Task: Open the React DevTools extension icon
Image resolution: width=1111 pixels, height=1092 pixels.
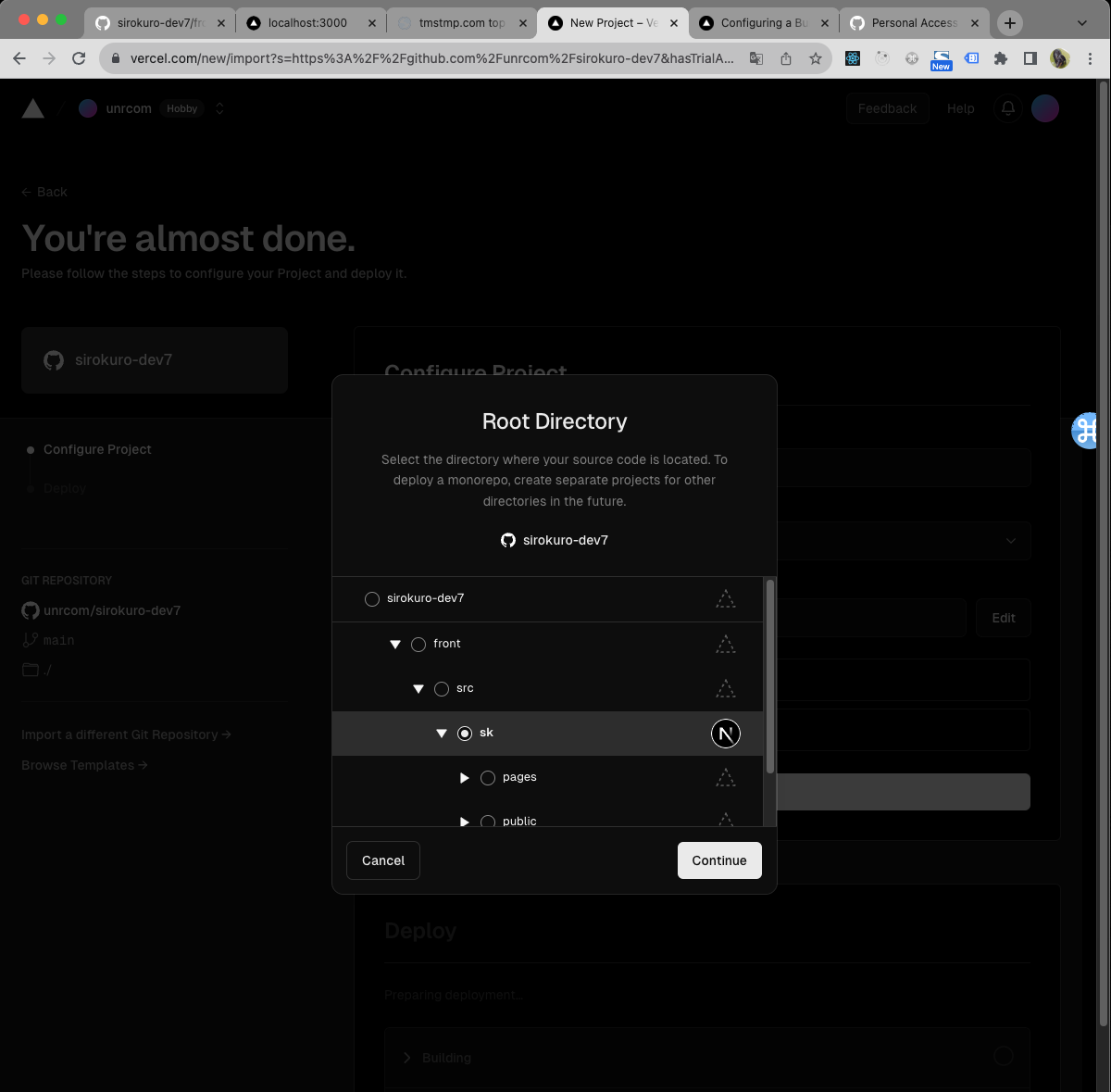Action: coord(853,58)
